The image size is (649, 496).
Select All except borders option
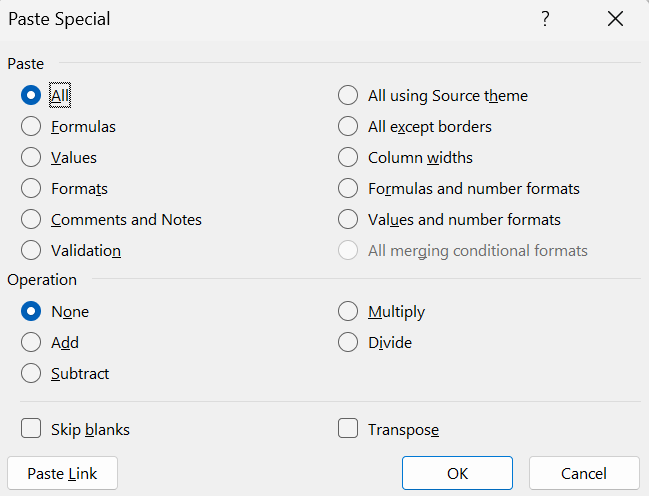coord(348,127)
